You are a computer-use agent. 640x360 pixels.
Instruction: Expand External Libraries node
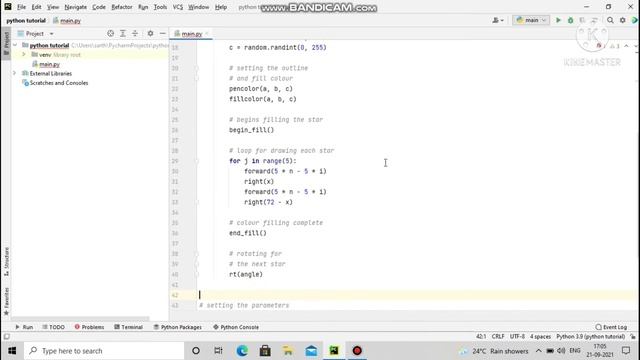coord(15,73)
